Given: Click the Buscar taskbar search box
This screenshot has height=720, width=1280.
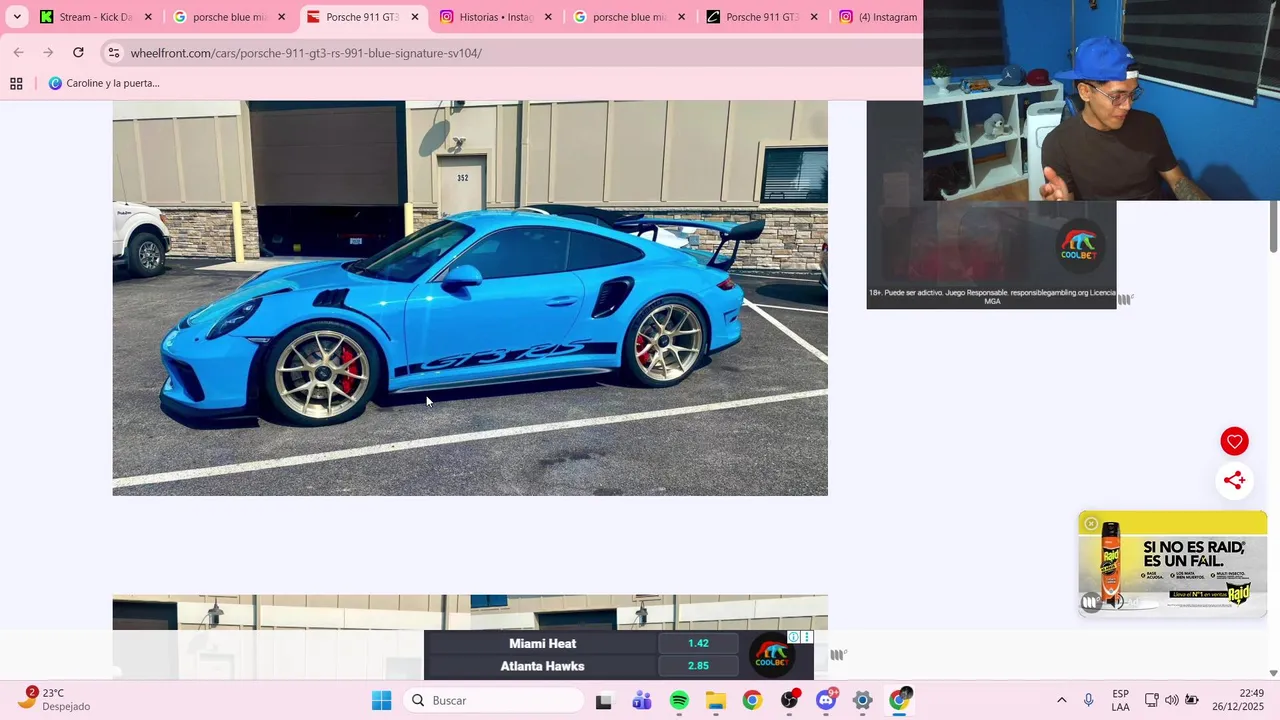Looking at the screenshot, I should pyautogui.click(x=494, y=700).
